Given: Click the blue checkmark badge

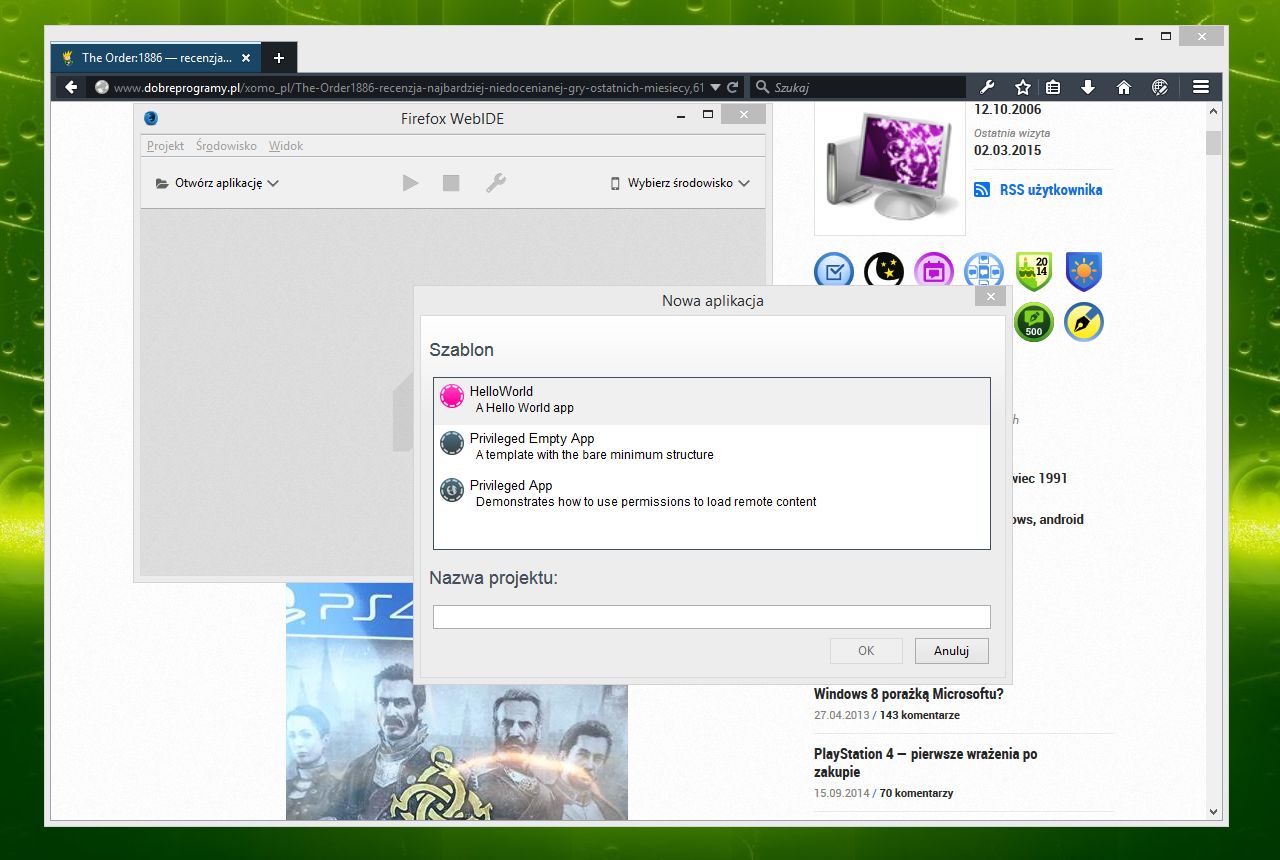Looking at the screenshot, I should (833, 270).
